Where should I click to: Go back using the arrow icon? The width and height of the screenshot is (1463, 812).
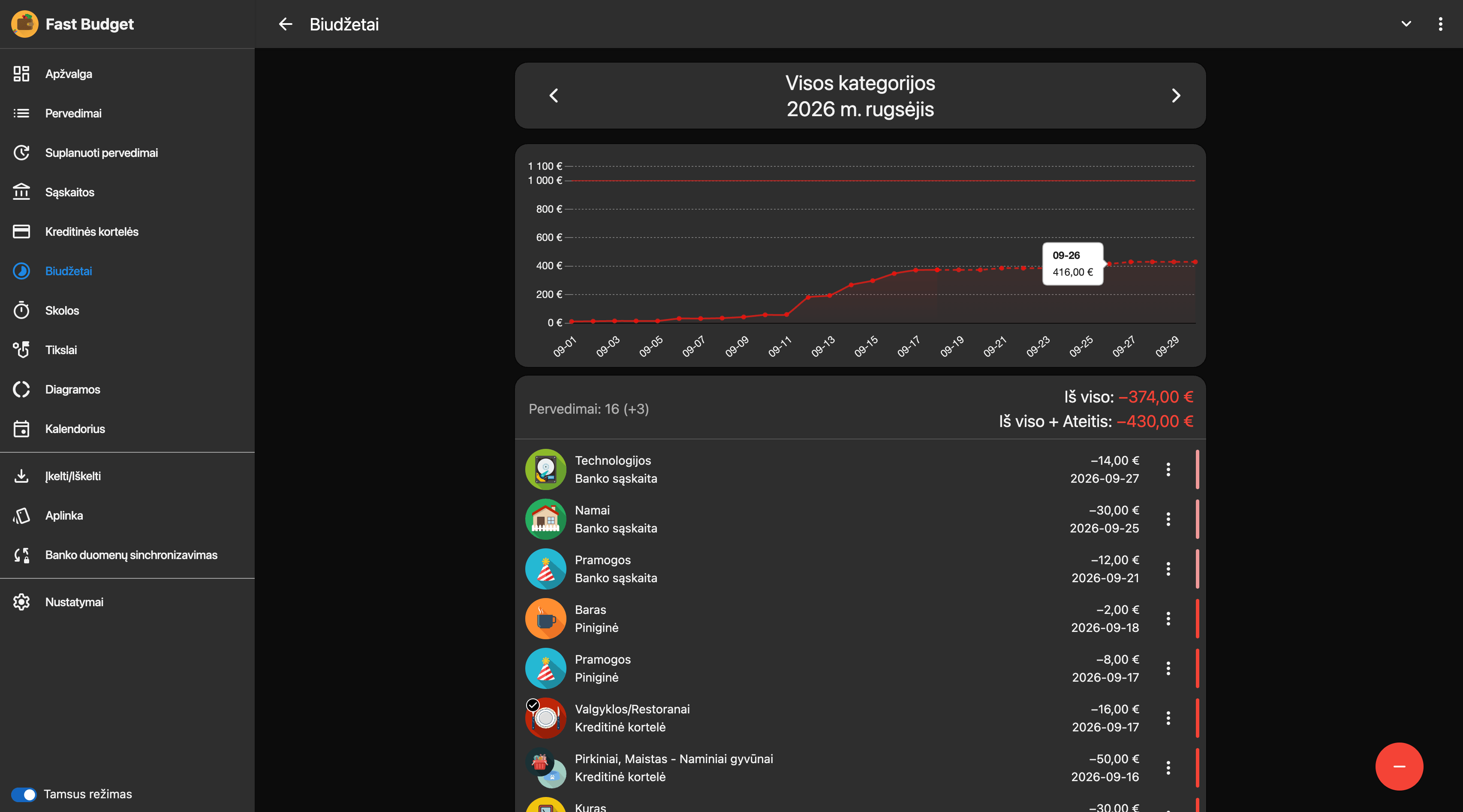[286, 24]
